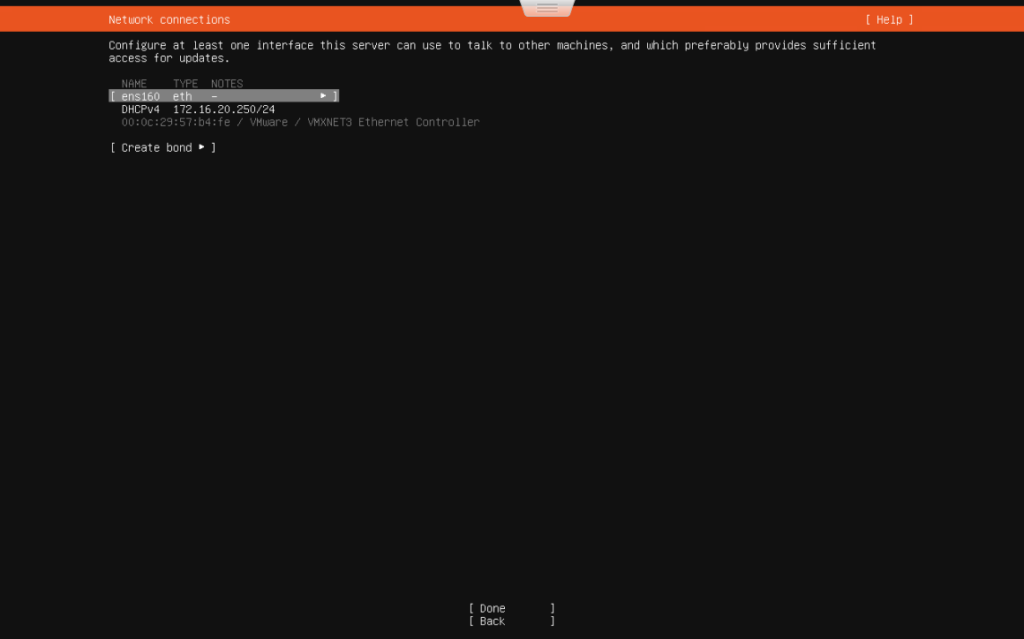Click the NAME column header
Image resolution: width=1024 pixels, height=639 pixels.
[x=134, y=83]
